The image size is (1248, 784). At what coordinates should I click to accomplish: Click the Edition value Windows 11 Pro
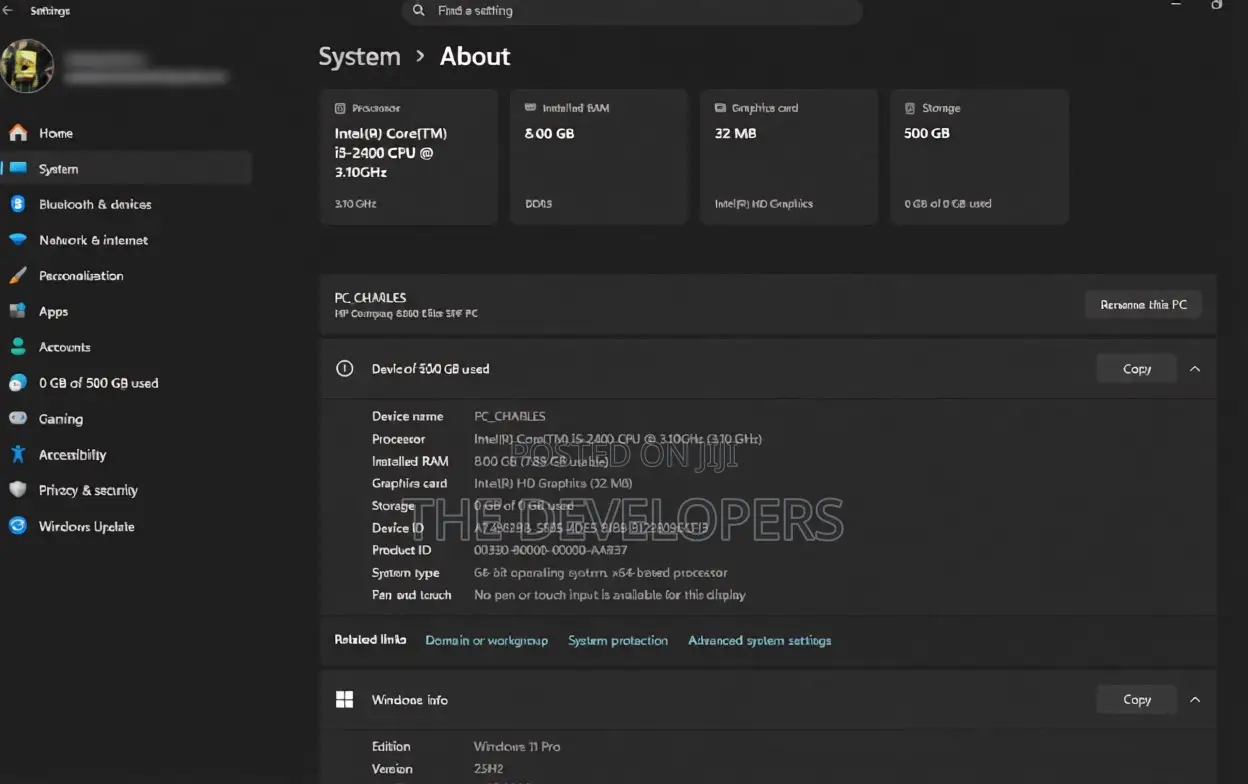[x=517, y=747]
